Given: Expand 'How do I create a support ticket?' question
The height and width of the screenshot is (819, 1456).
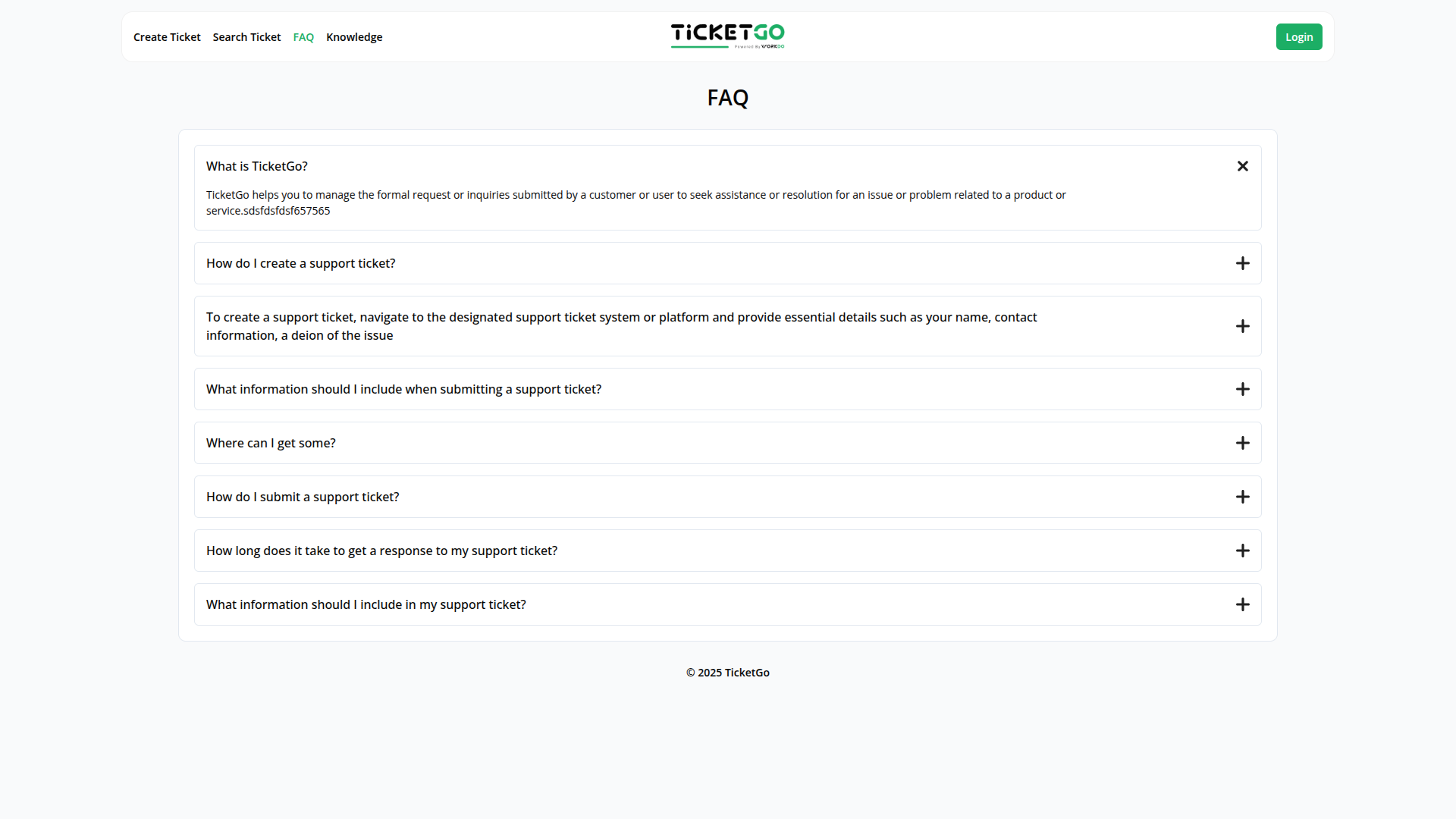Looking at the screenshot, I should point(301,263).
